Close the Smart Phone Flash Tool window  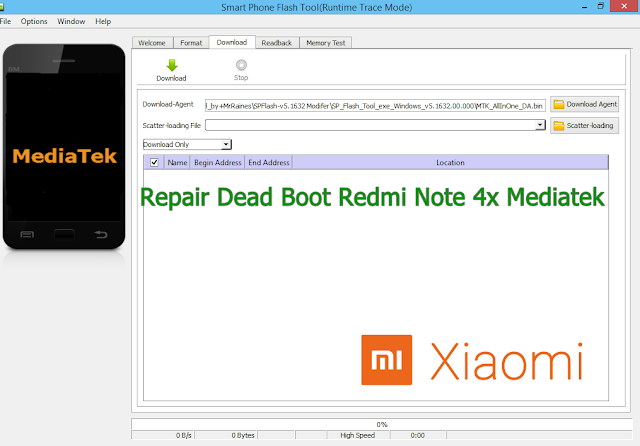click(x=624, y=6)
